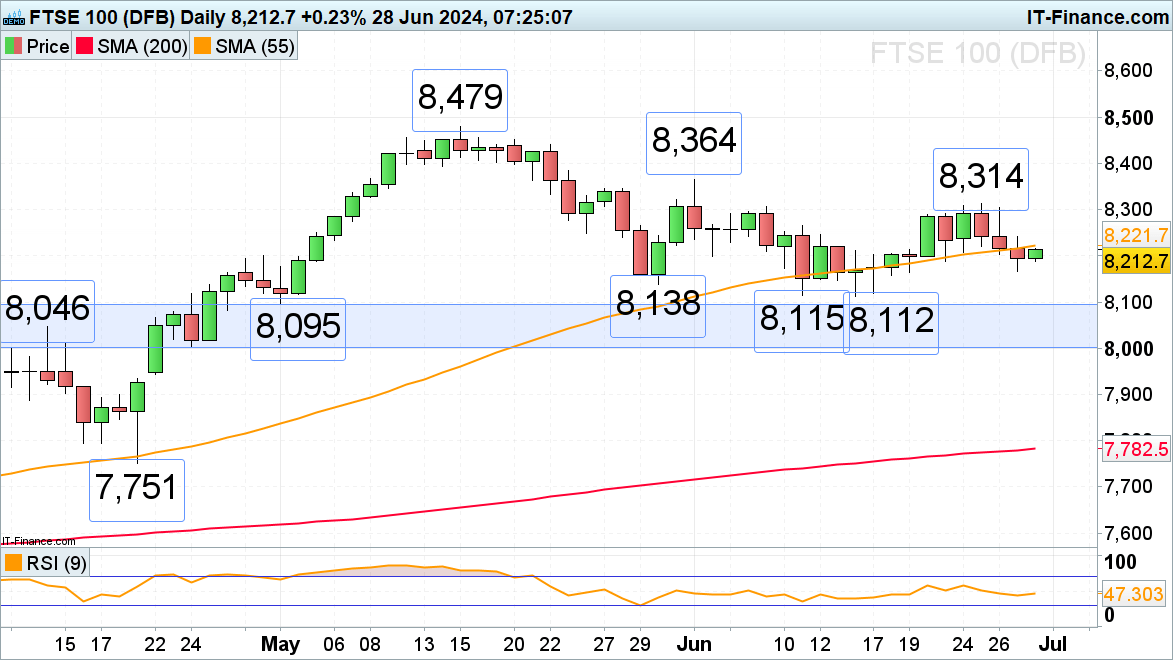This screenshot has width=1173, height=660.
Task: Toggle the Price series legend label
Action: pyautogui.click(x=47, y=46)
